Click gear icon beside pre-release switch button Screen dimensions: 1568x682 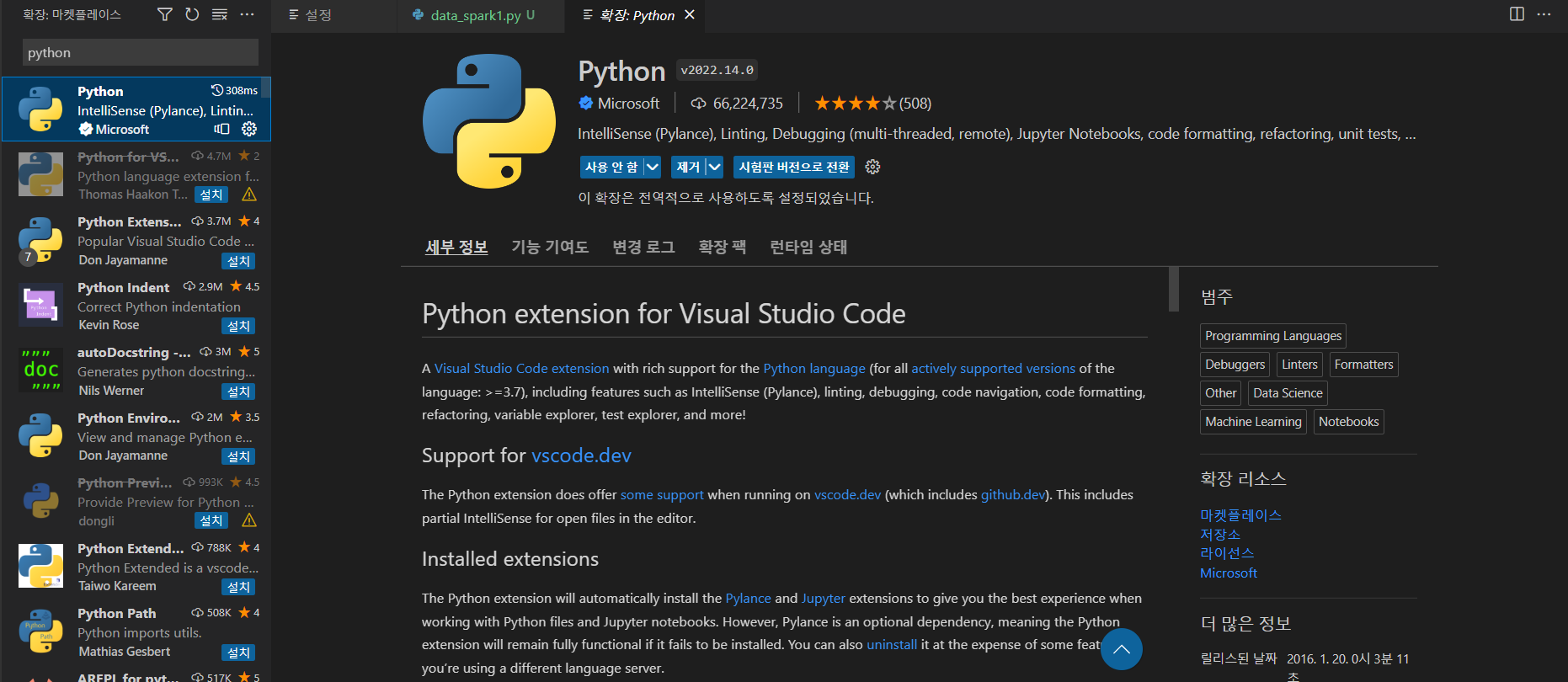coord(872,167)
